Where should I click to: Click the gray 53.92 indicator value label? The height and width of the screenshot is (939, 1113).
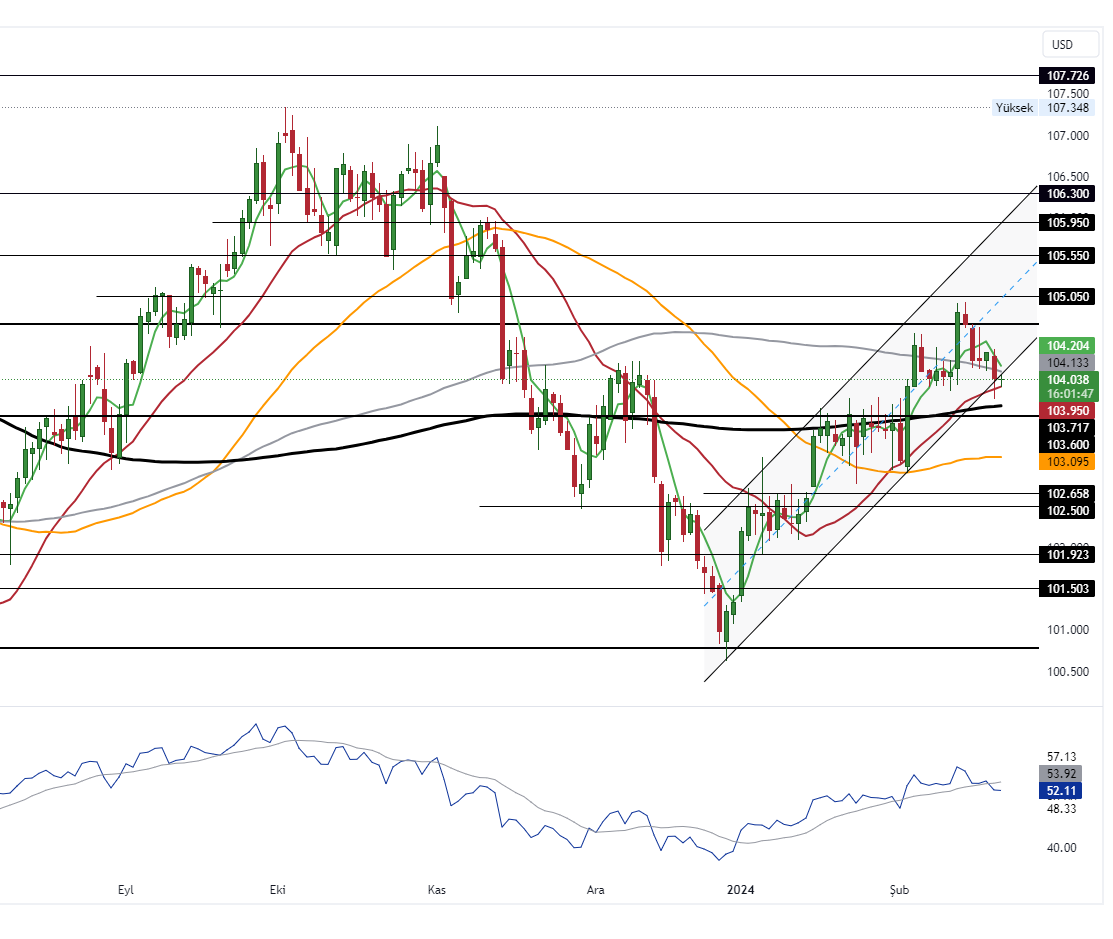tap(1061, 774)
